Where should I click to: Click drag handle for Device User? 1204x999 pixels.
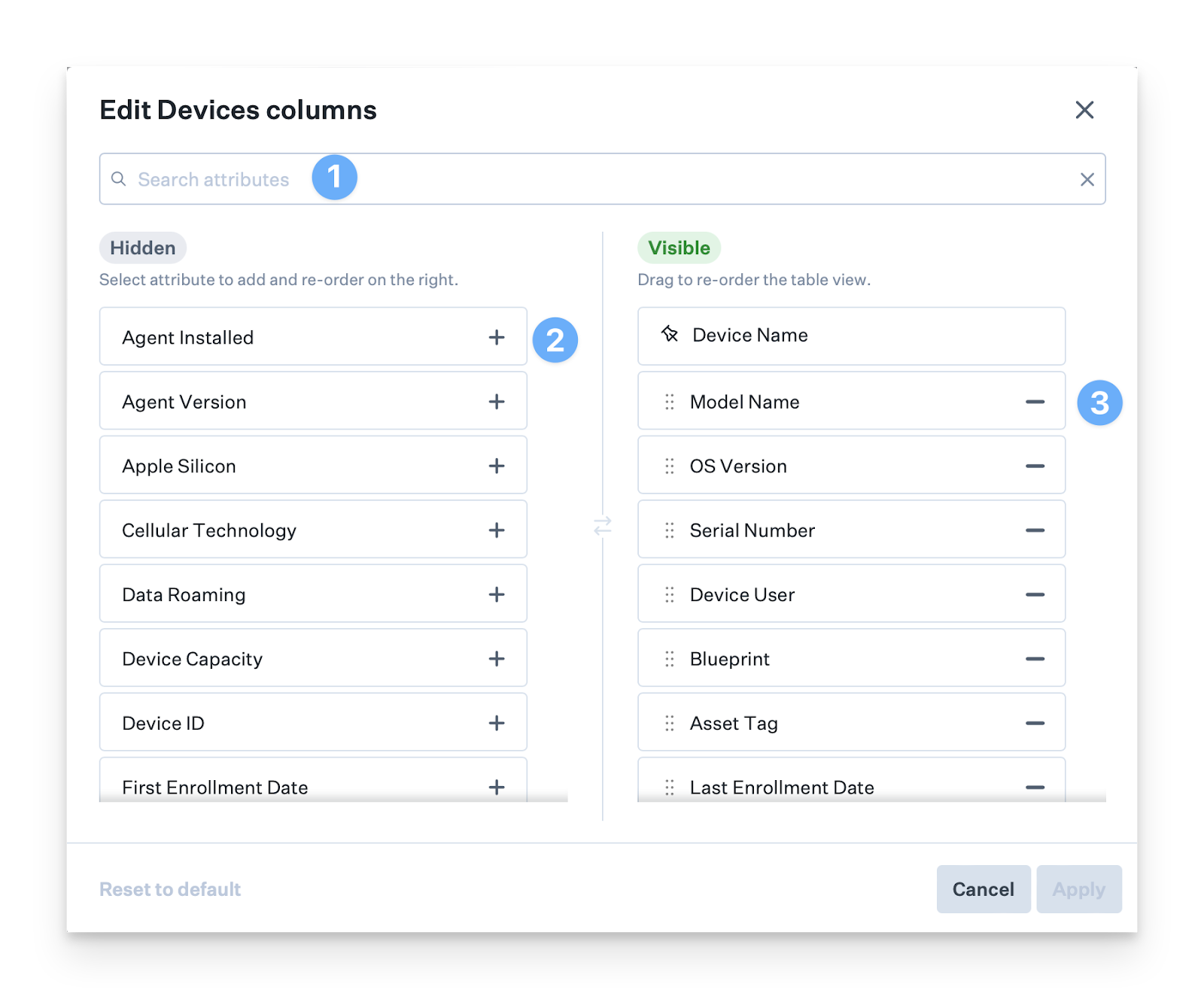669,595
